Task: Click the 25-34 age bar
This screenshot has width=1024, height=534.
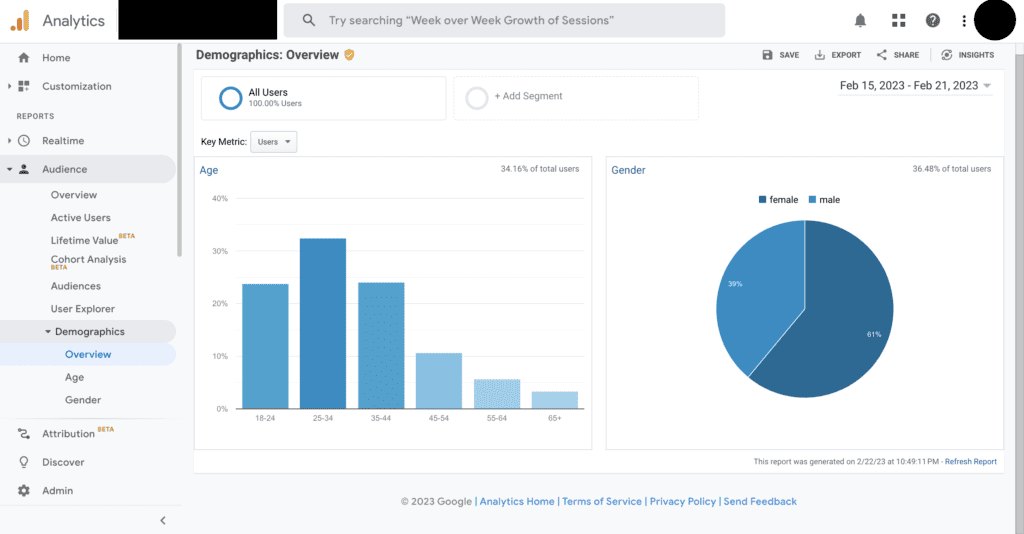Action: pos(323,324)
